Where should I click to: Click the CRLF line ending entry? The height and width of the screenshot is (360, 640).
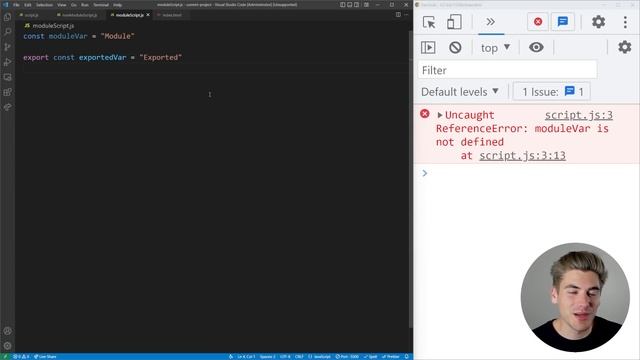click(x=299, y=357)
